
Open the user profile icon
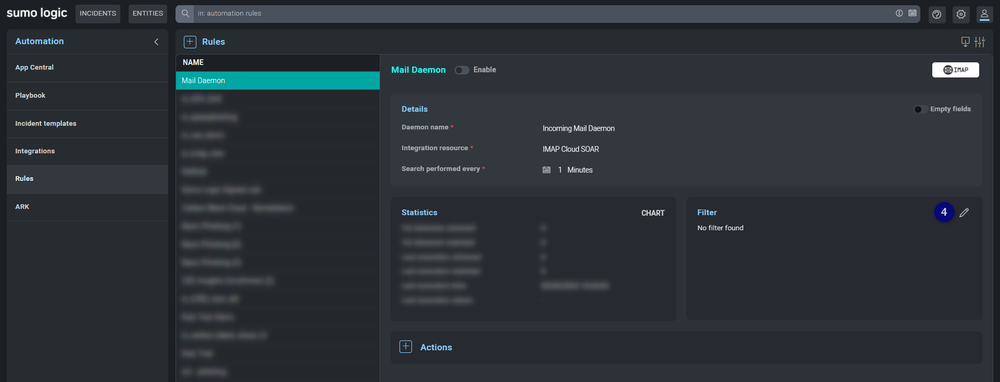985,14
